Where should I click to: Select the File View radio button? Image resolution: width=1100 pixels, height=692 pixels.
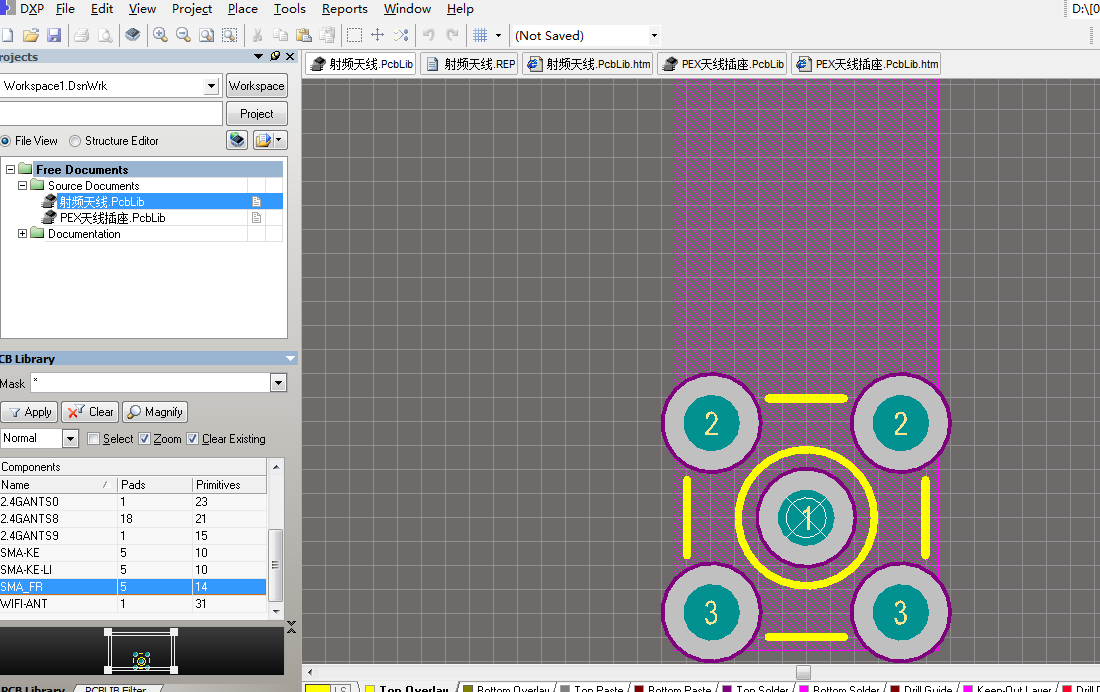pos(6,141)
